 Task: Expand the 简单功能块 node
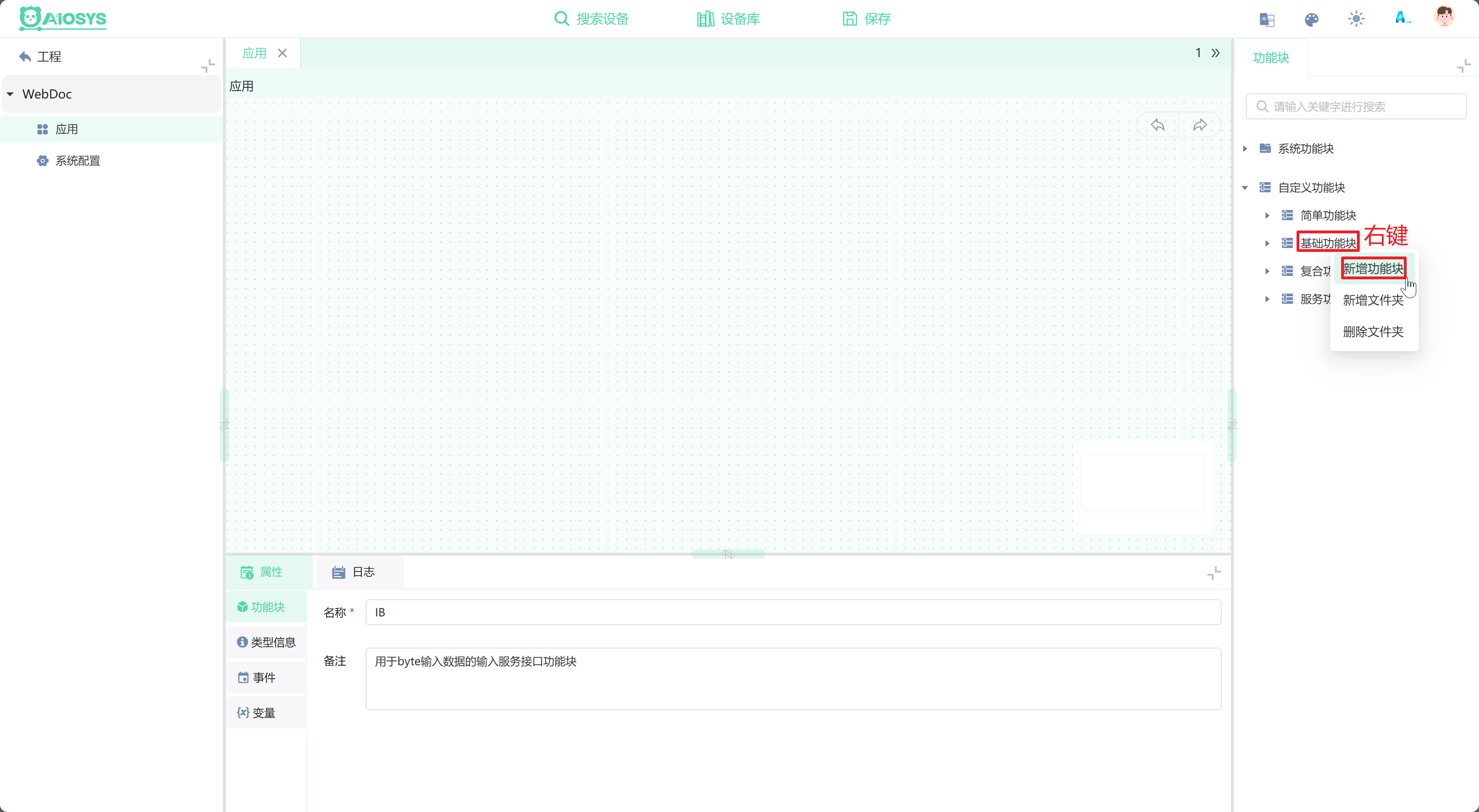coord(1267,216)
